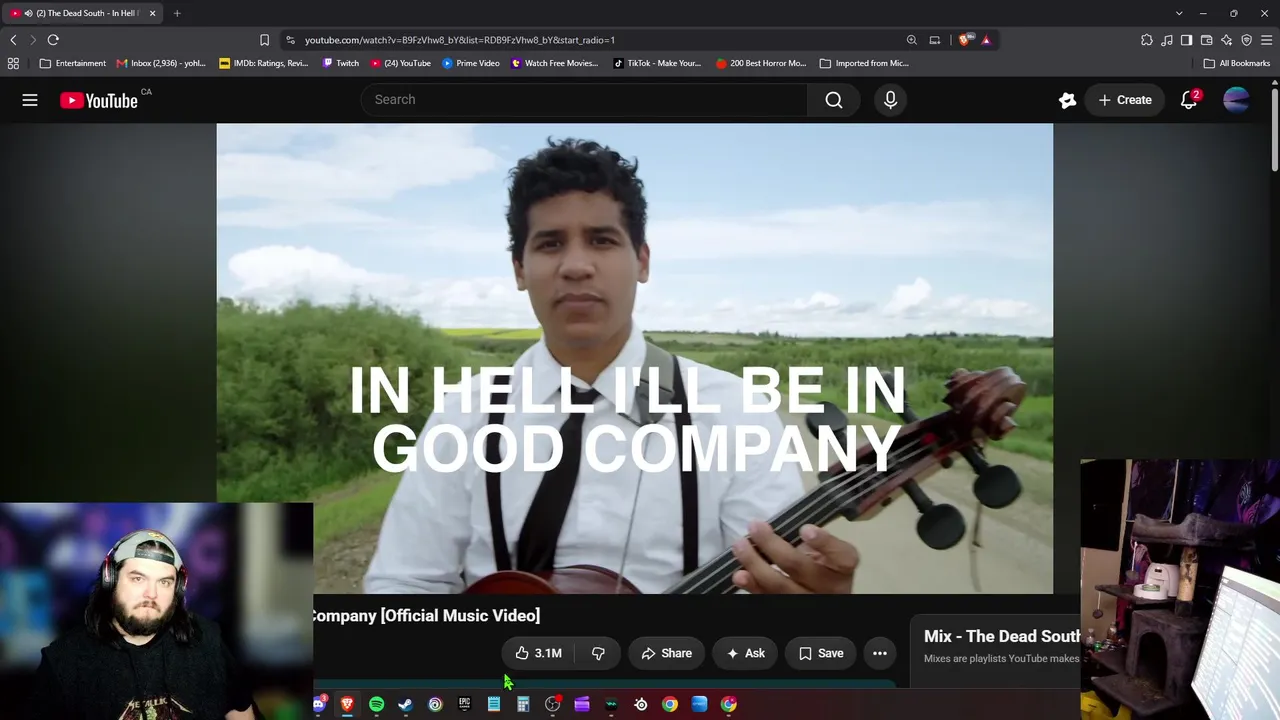
Task: Open Steam from the taskbar
Action: pos(405,704)
